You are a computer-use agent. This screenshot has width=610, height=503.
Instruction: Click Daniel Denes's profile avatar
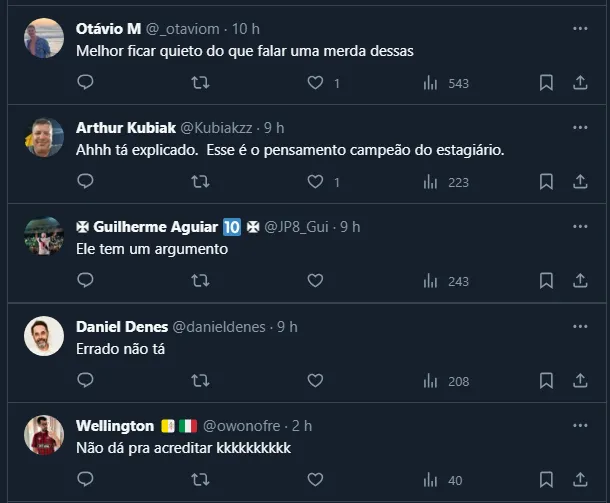pos(44,336)
